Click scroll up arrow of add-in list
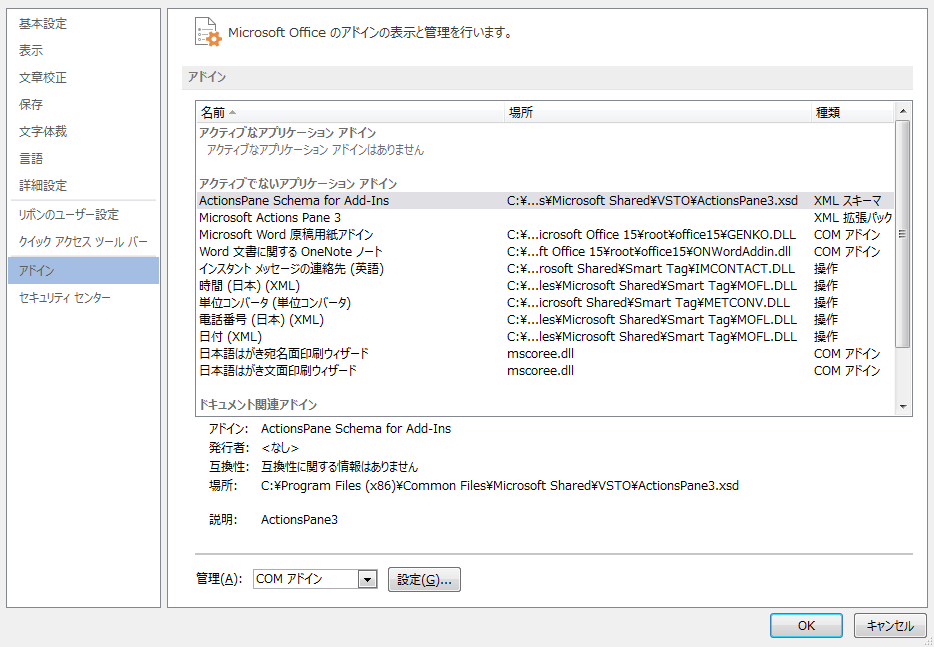 902,111
